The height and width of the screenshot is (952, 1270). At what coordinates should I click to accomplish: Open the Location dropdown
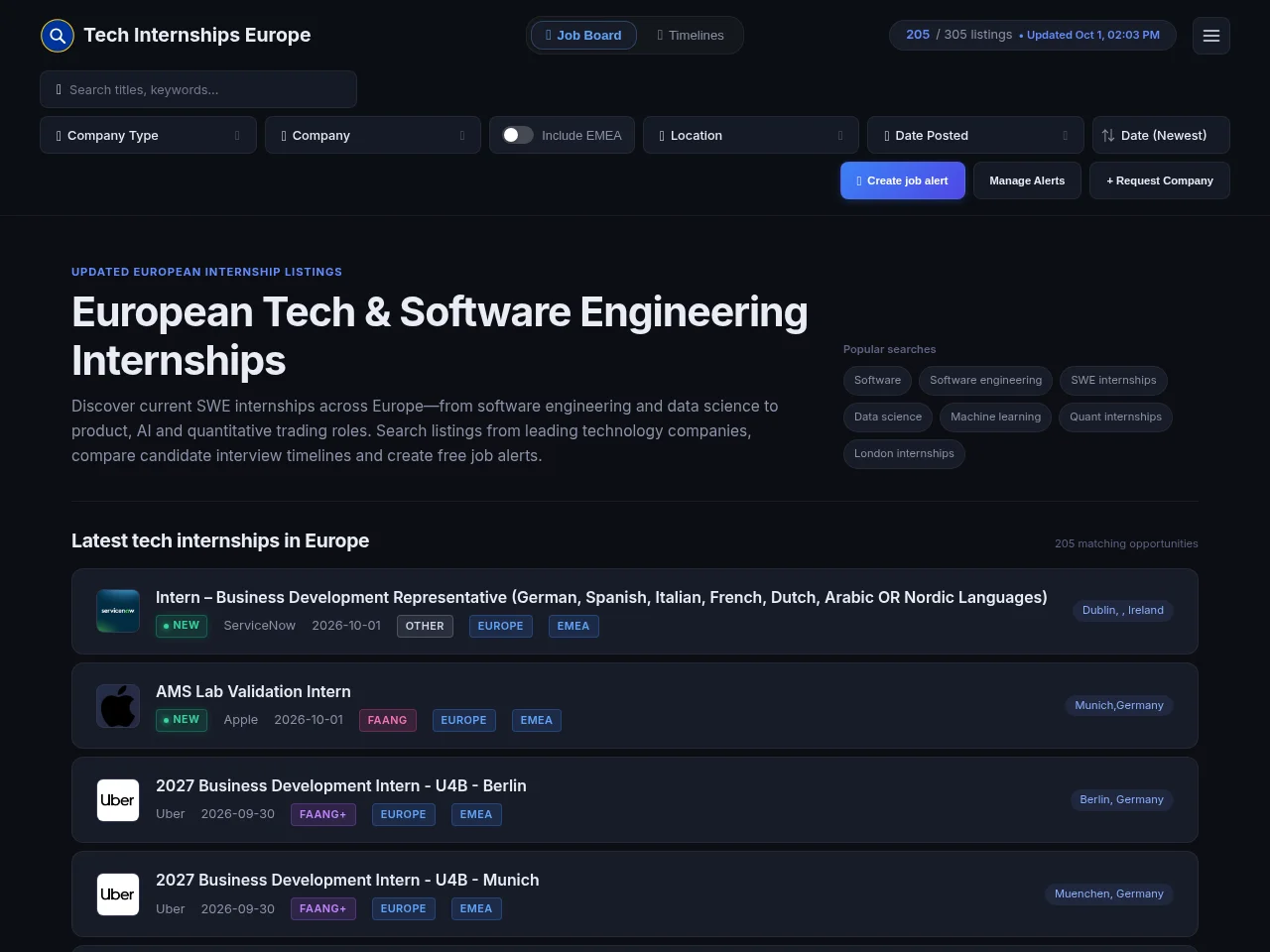point(751,135)
